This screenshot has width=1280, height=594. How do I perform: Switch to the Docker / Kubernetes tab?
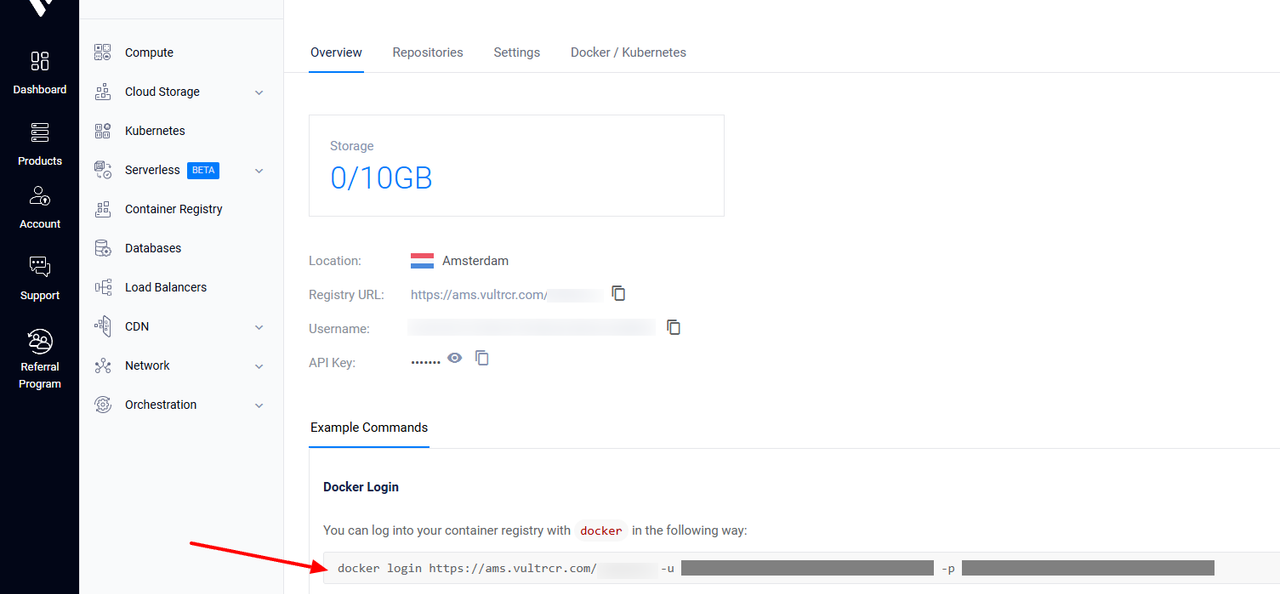[x=628, y=52]
